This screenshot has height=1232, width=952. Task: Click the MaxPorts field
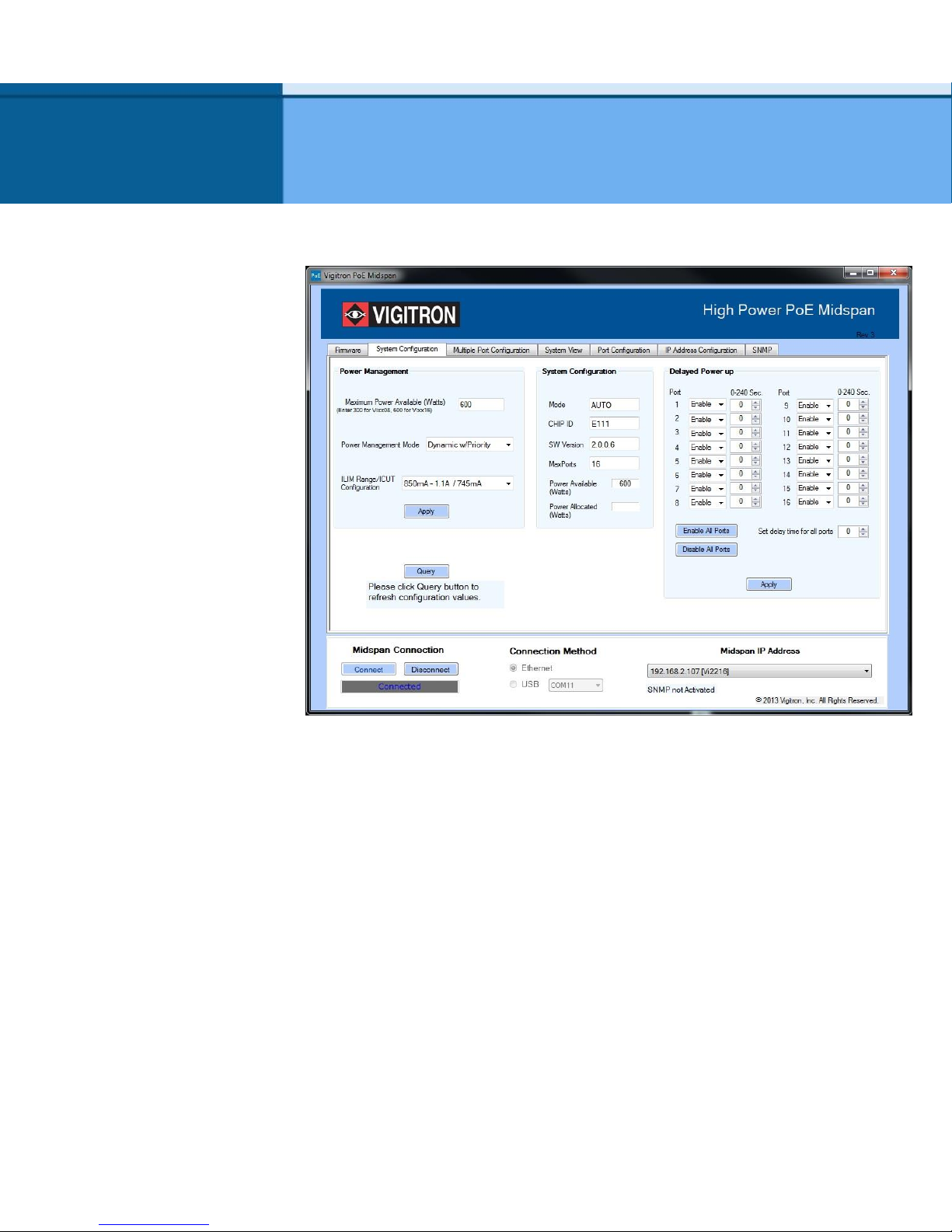click(614, 464)
